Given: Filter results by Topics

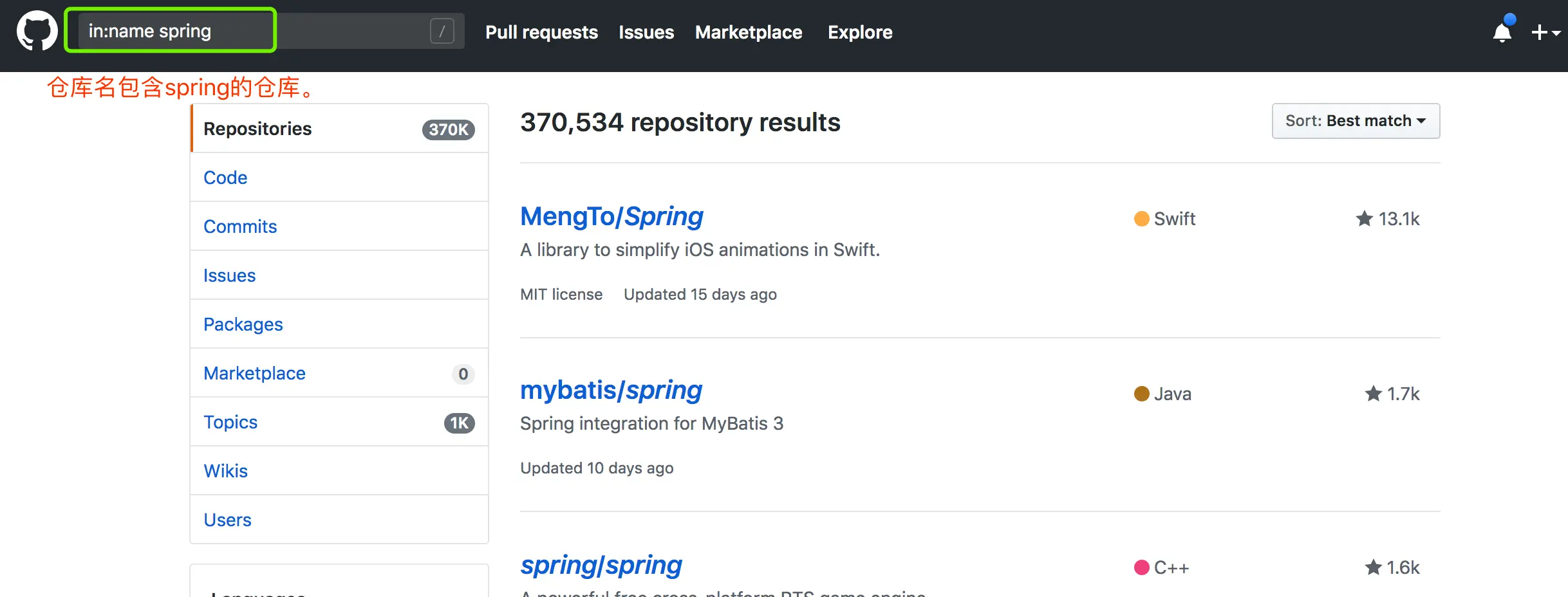Looking at the screenshot, I should (x=230, y=422).
